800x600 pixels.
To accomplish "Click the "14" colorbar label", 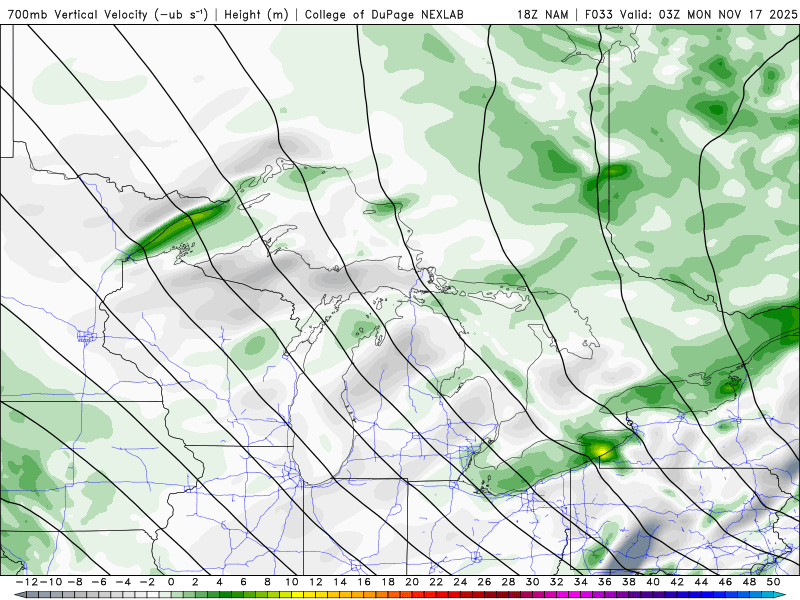I will 340,582.
